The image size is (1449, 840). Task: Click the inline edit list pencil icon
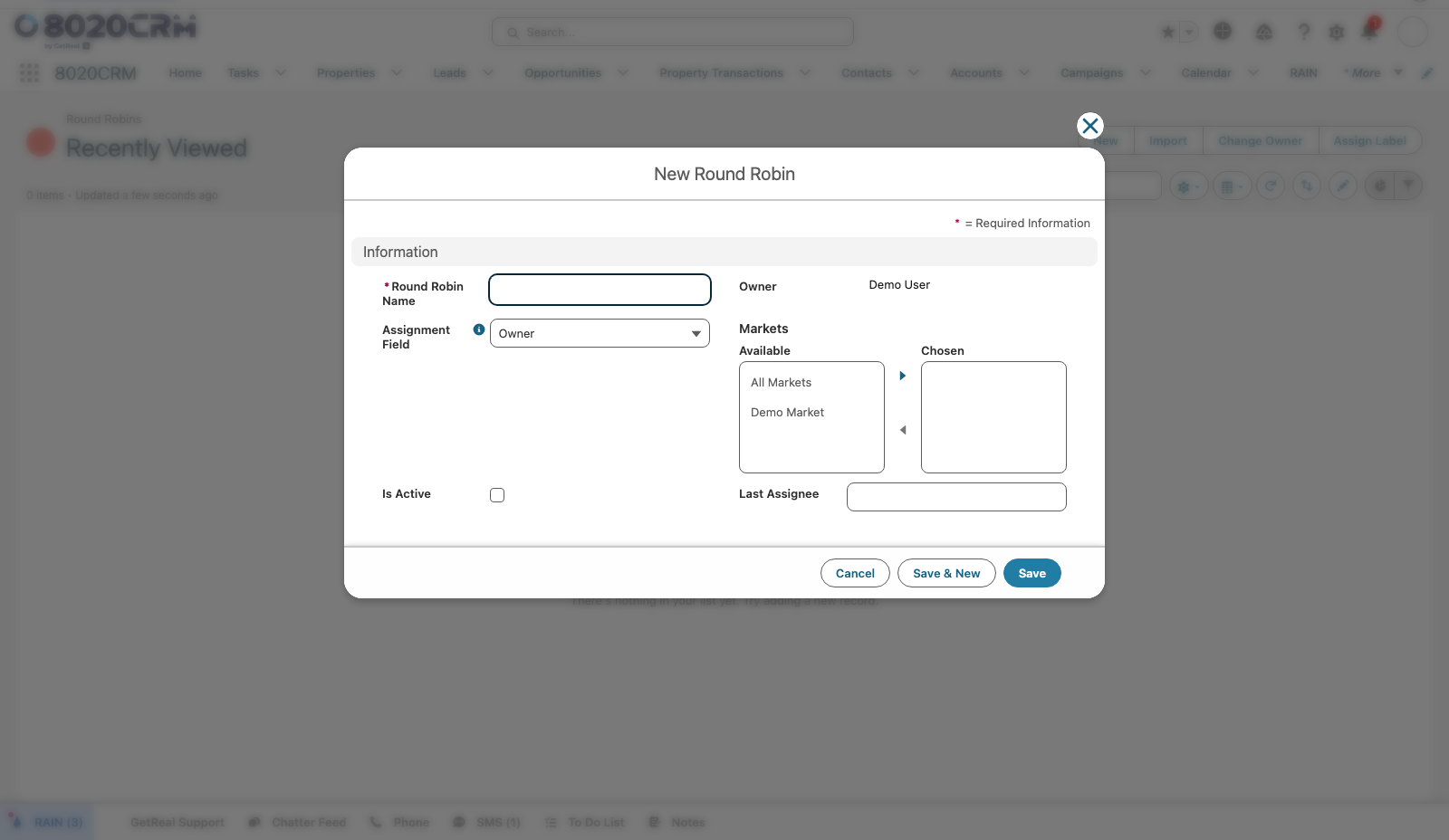coord(1343,186)
